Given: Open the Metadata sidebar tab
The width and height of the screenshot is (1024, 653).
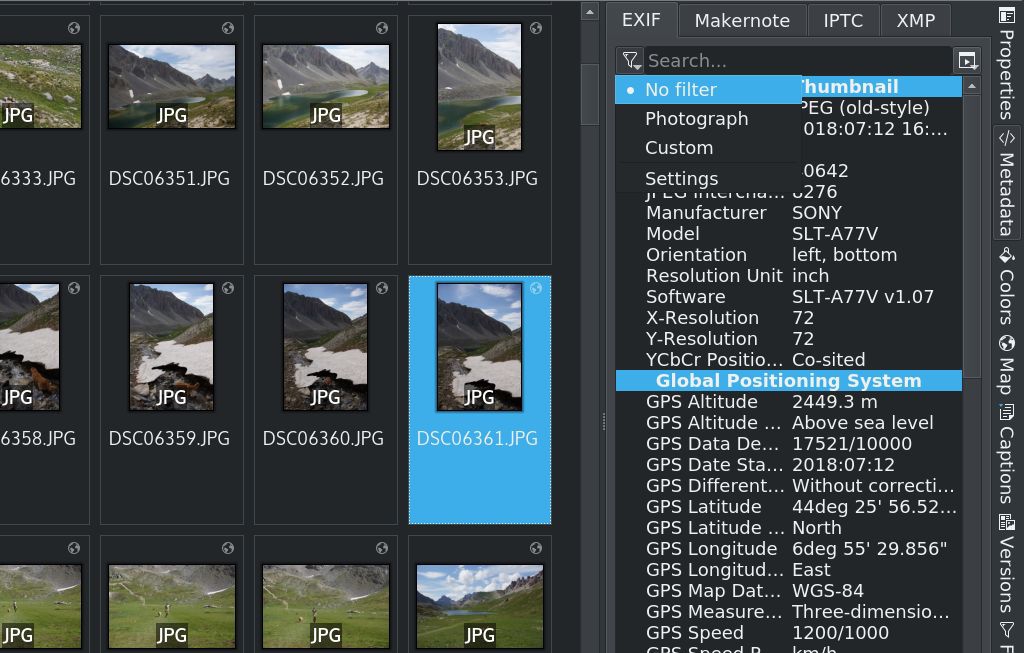Looking at the screenshot, I should coord(1006,183).
